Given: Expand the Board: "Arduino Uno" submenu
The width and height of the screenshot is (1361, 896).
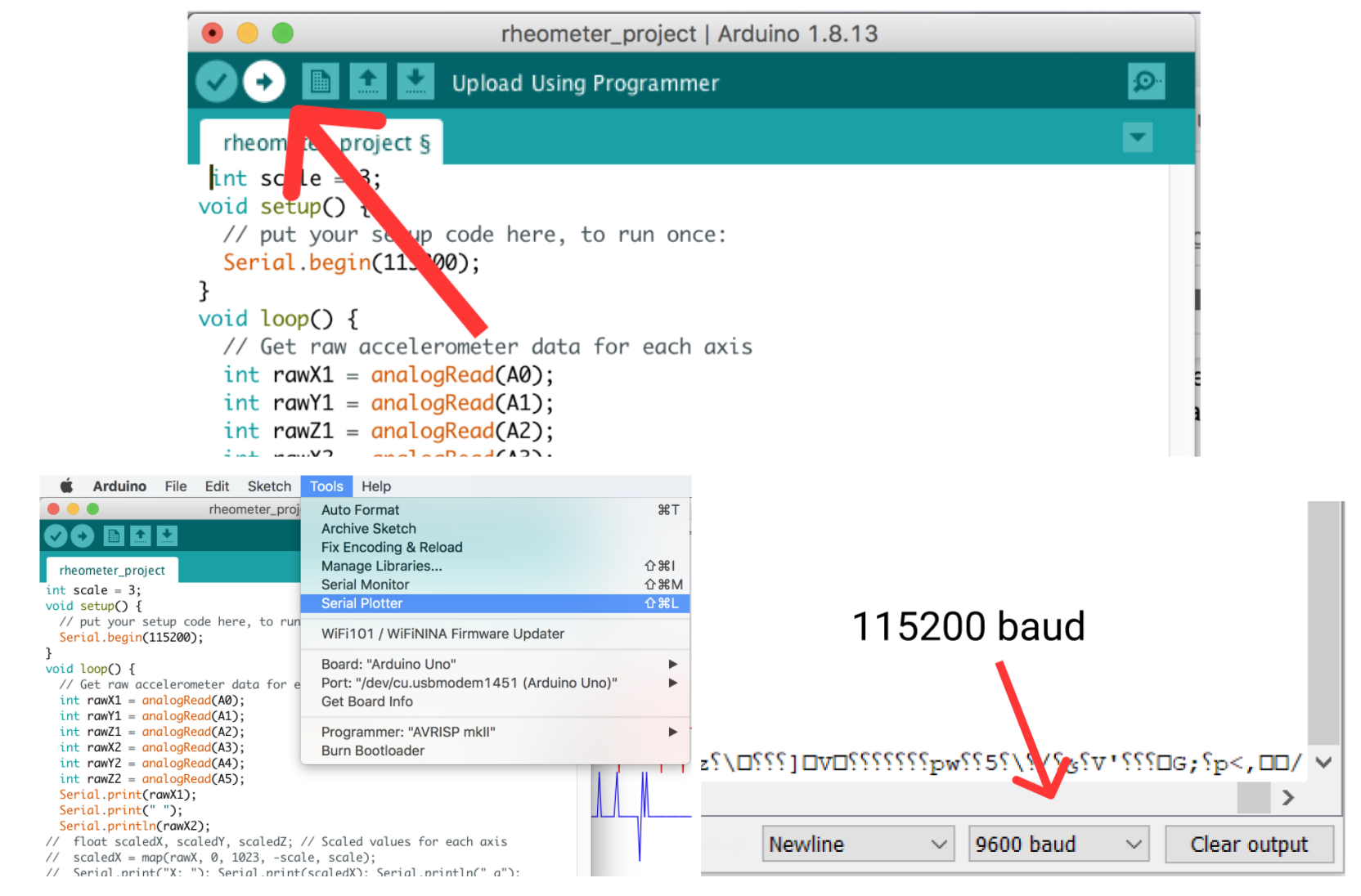Looking at the screenshot, I should 496,664.
